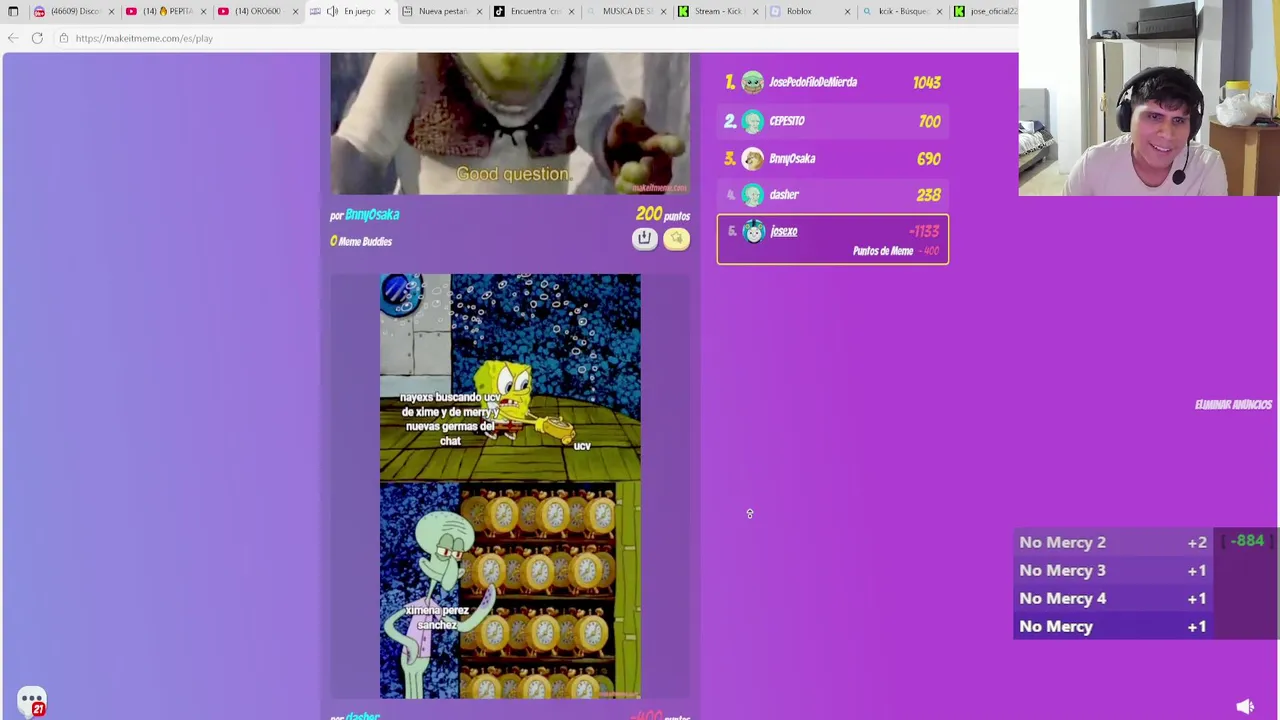Image resolution: width=1280 pixels, height=720 pixels.
Task: Close the Encuentra TikTok tab
Action: 571,11
